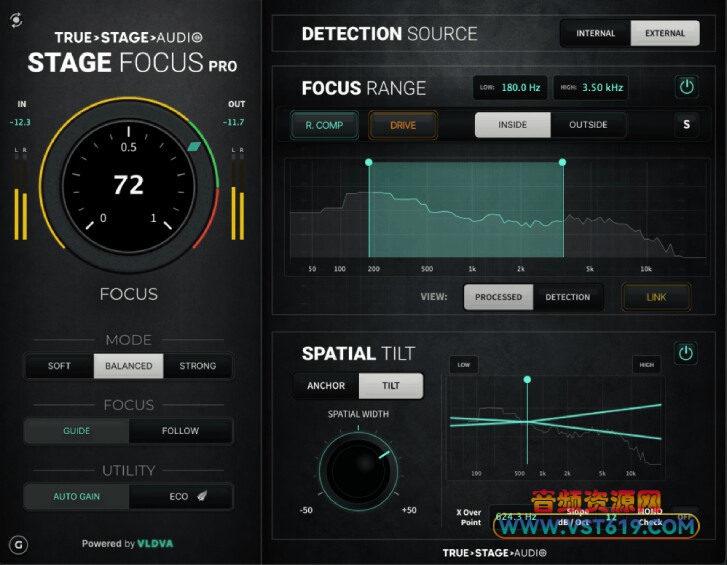Set mode to STRONG
The image size is (727, 565).
coord(198,366)
